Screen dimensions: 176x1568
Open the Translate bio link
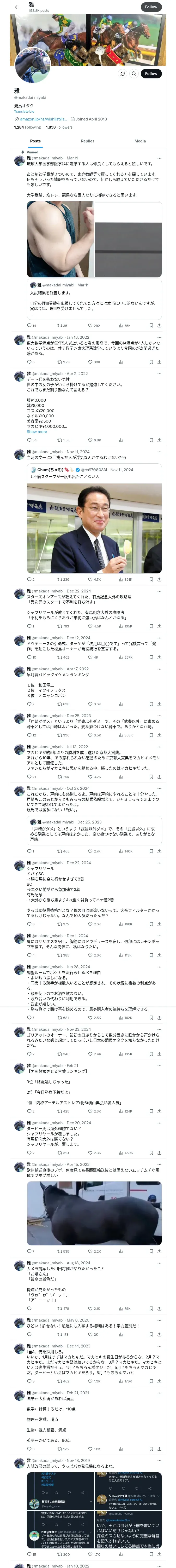point(24,111)
